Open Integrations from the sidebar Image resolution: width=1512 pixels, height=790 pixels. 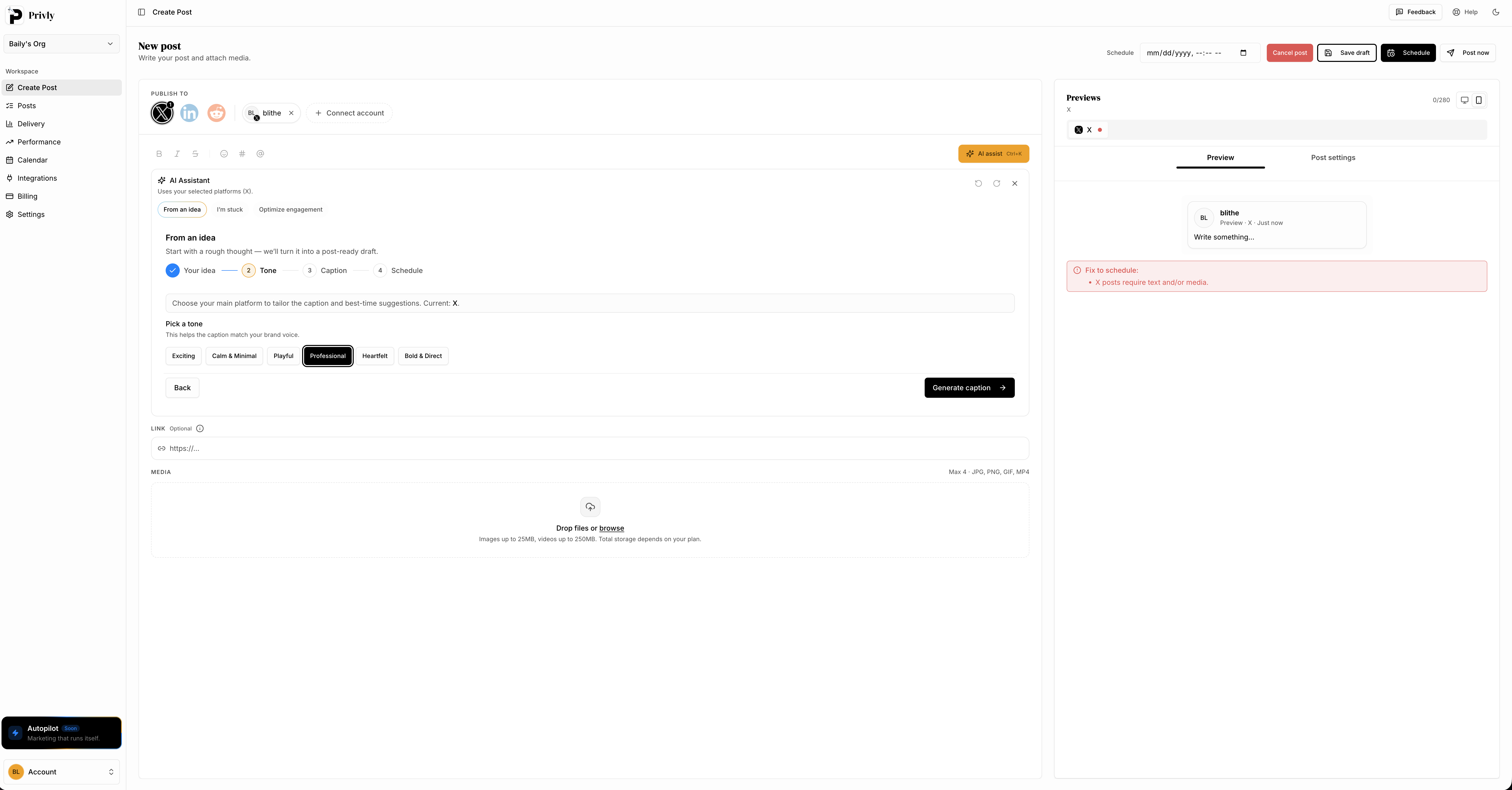tap(37, 178)
